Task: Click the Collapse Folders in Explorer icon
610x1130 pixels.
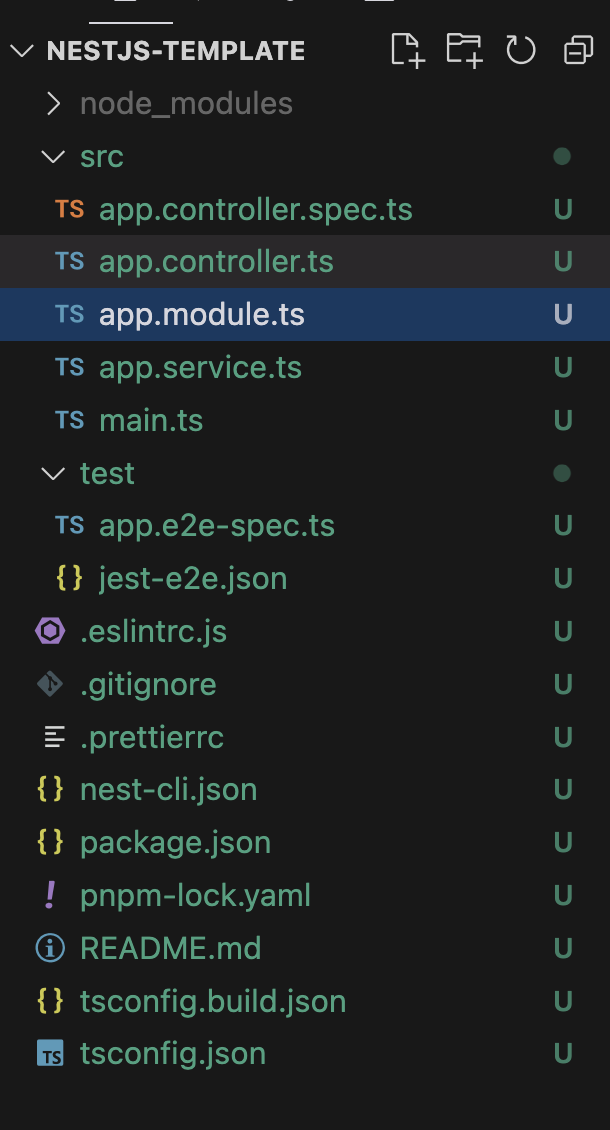Action: pos(577,50)
